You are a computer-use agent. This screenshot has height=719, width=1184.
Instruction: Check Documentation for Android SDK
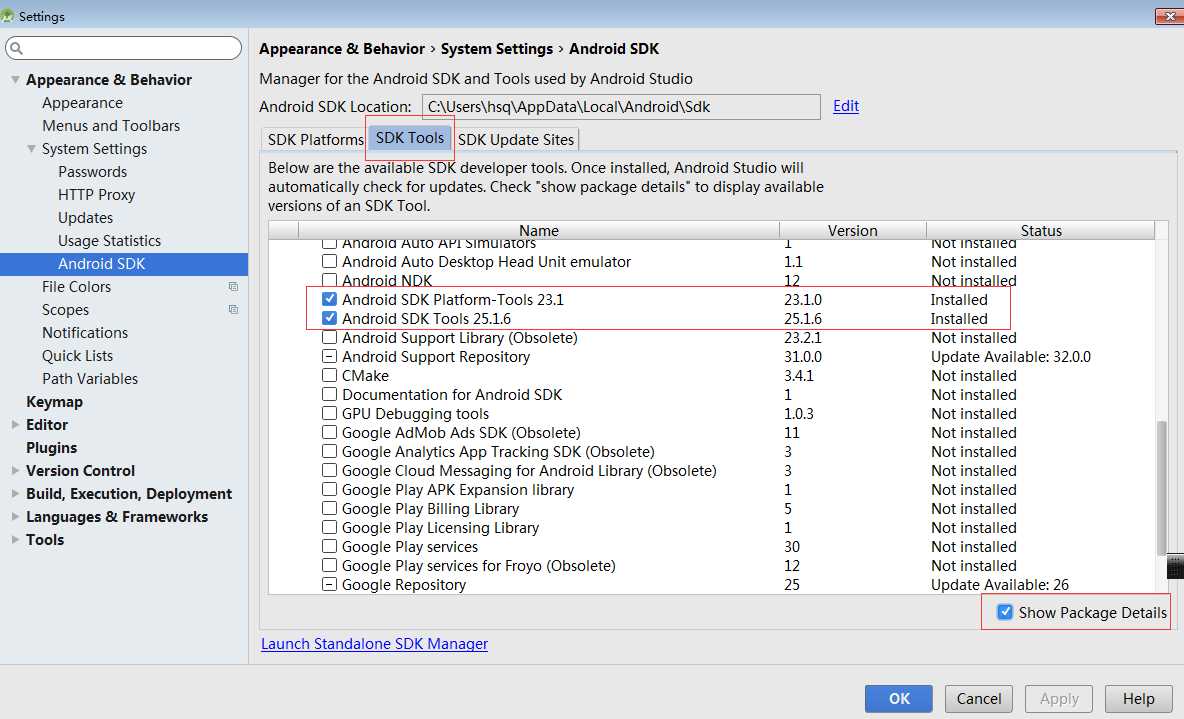coord(329,394)
